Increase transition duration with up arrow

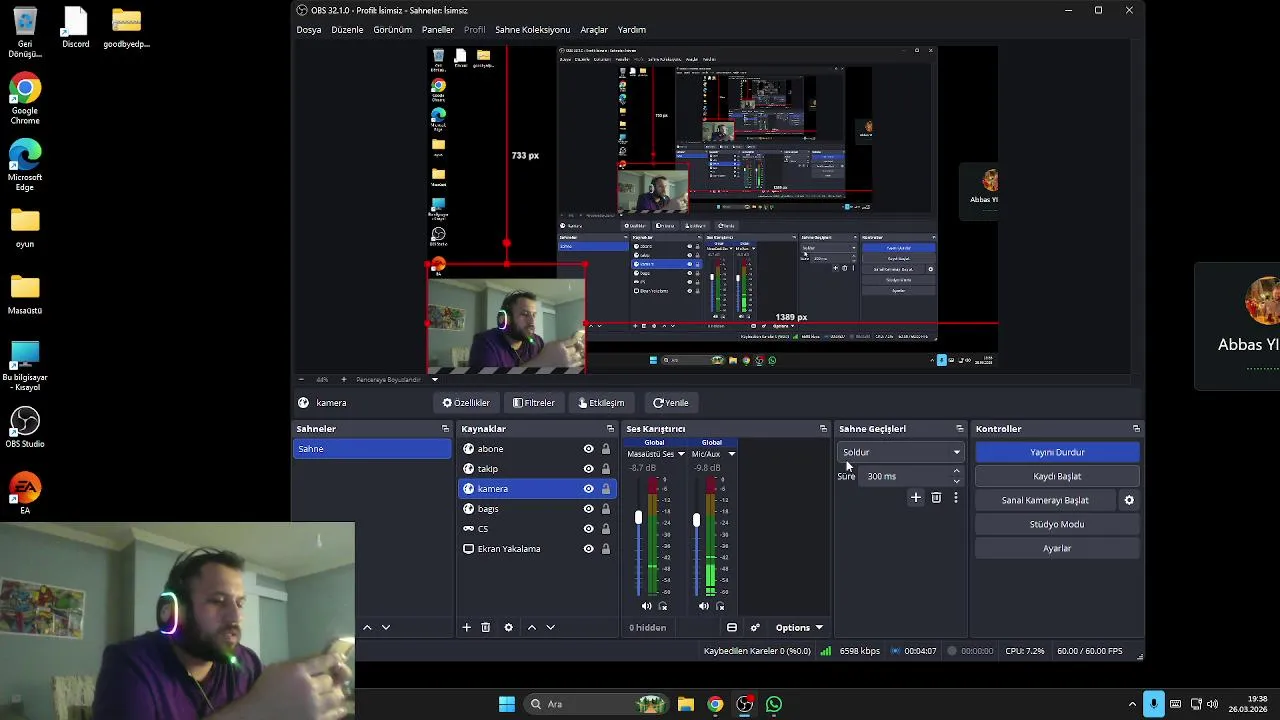(957, 471)
